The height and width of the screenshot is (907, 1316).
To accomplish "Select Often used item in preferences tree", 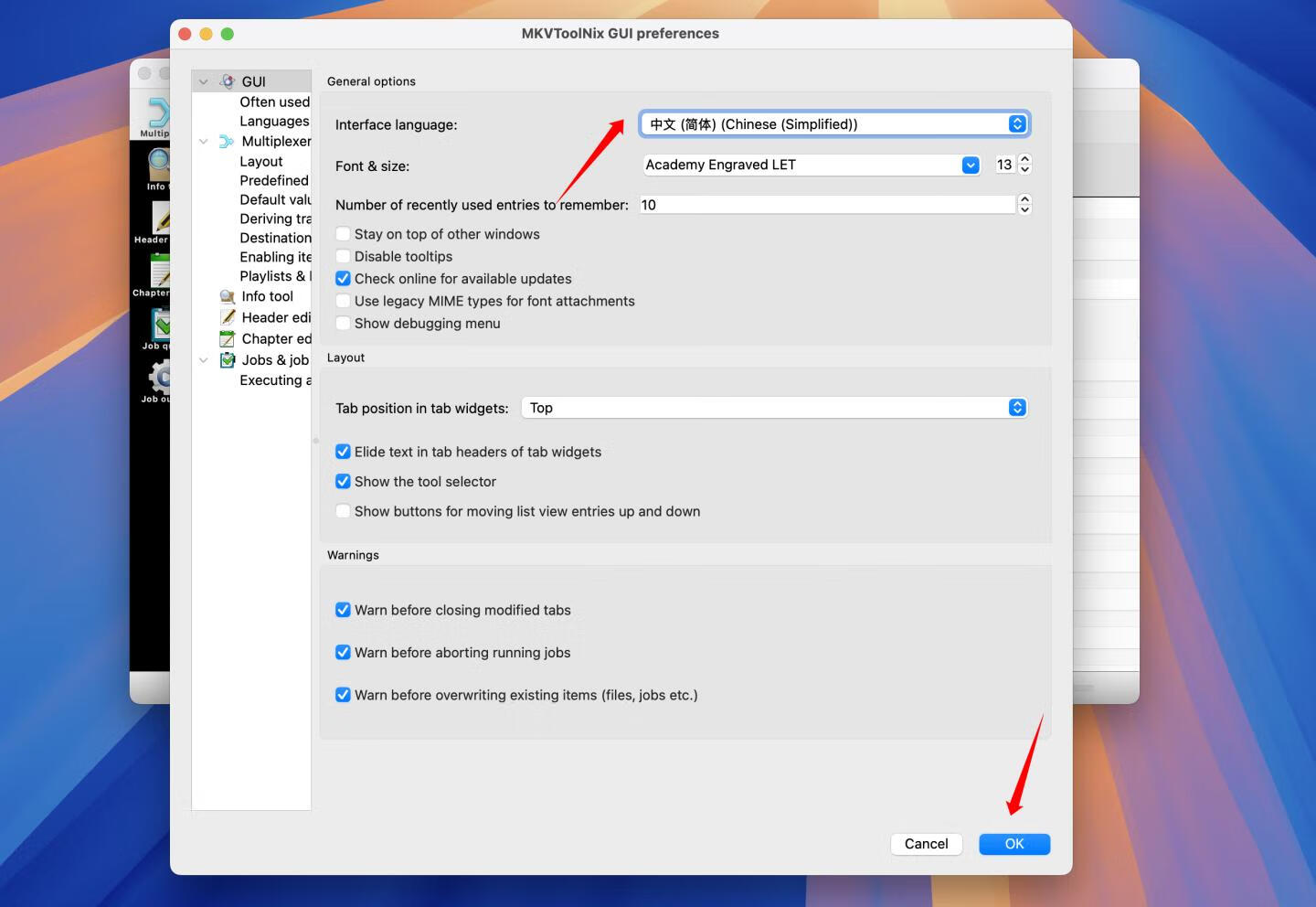I will (x=274, y=102).
